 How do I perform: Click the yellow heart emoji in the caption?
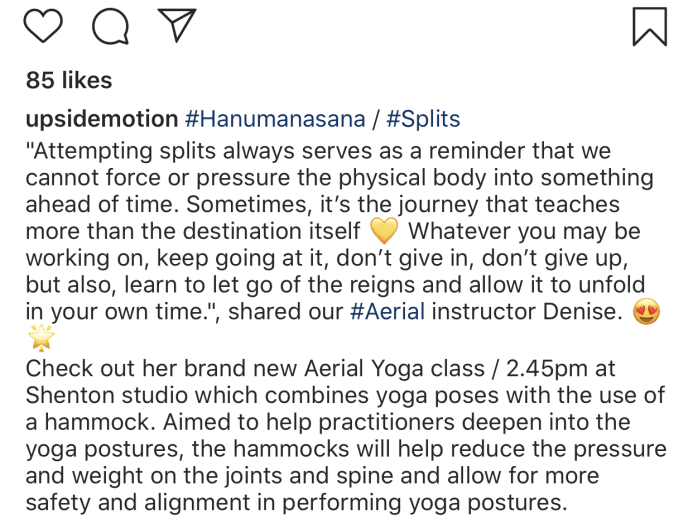384,231
